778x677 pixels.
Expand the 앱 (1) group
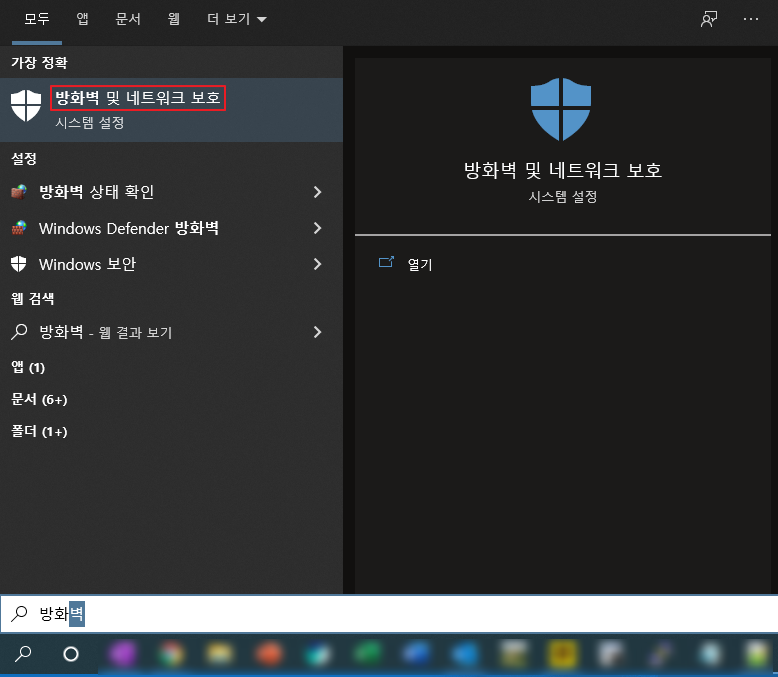point(28,367)
